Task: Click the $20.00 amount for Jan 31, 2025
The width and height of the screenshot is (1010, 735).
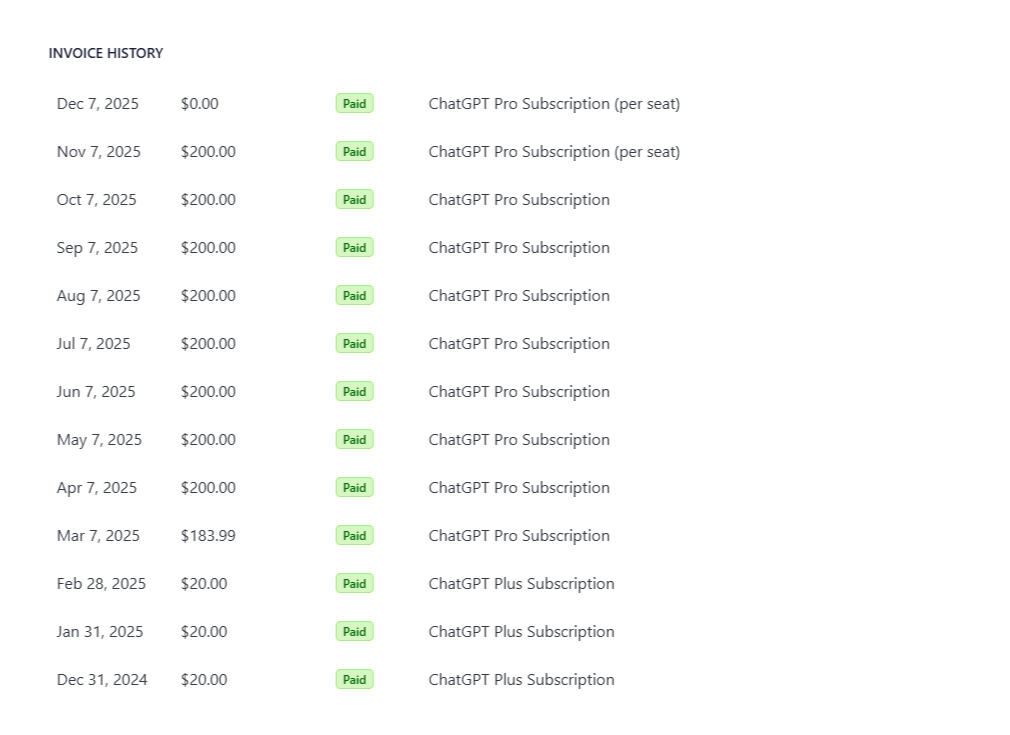Action: click(x=204, y=632)
